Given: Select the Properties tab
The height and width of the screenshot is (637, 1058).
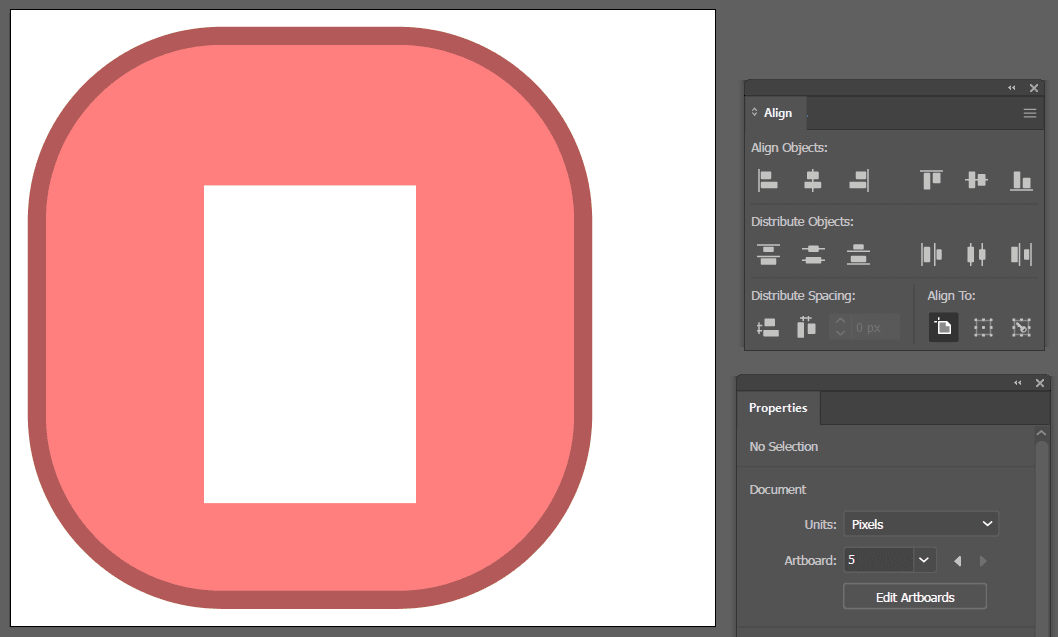Looking at the screenshot, I should (778, 408).
